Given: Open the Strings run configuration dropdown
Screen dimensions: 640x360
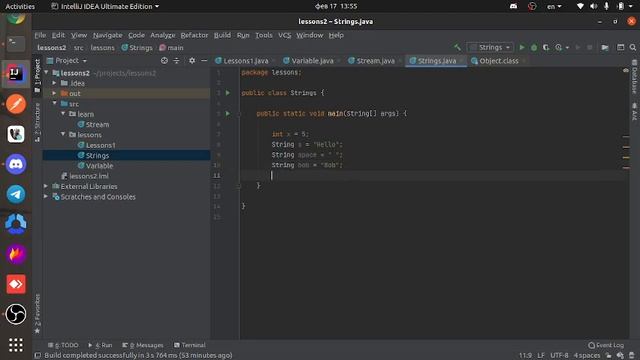Looking at the screenshot, I should 490,47.
